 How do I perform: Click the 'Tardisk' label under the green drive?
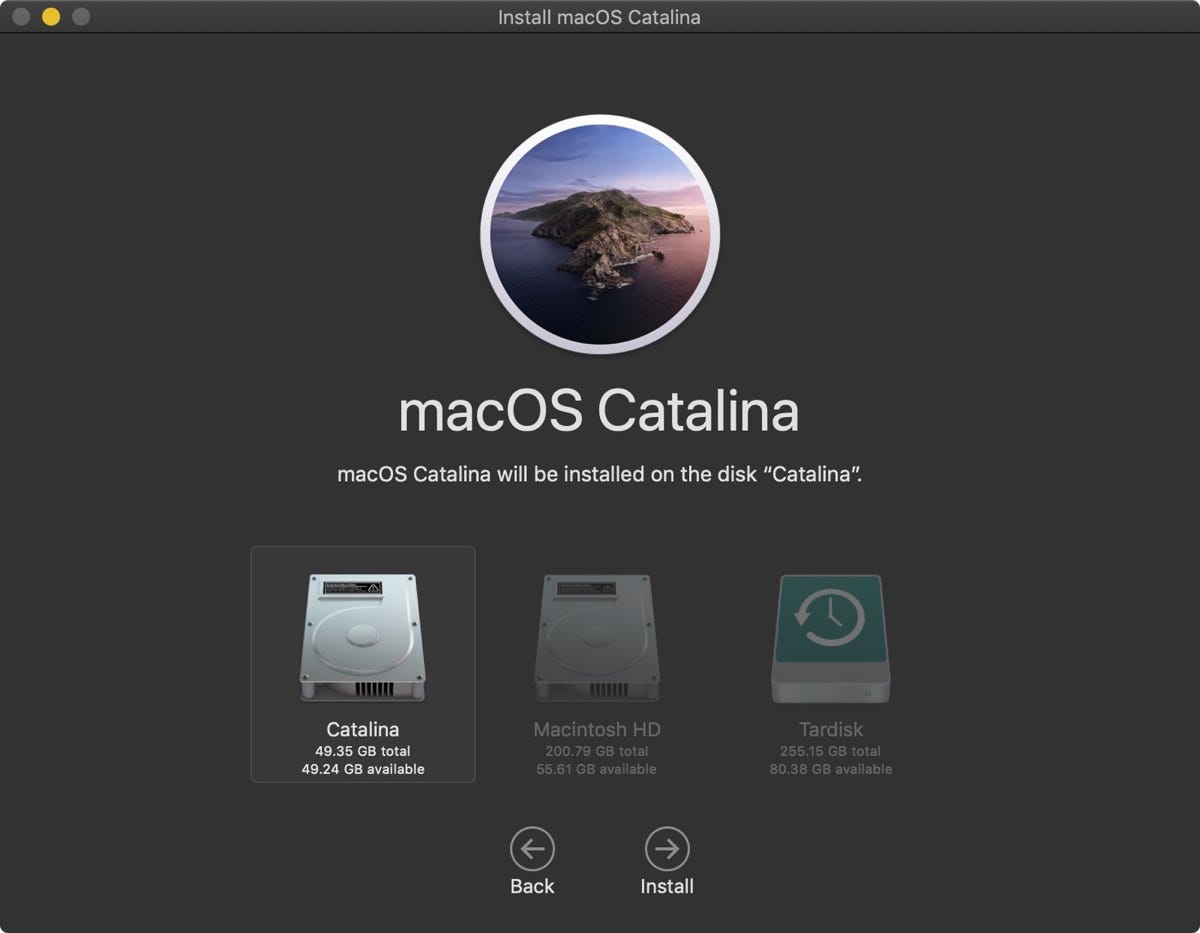pos(830,729)
